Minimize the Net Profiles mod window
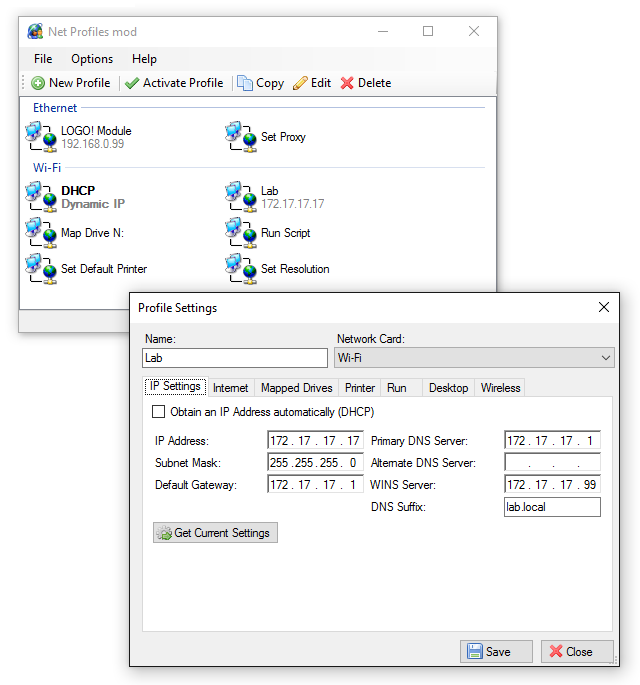This screenshot has width=640, height=685. (383, 31)
